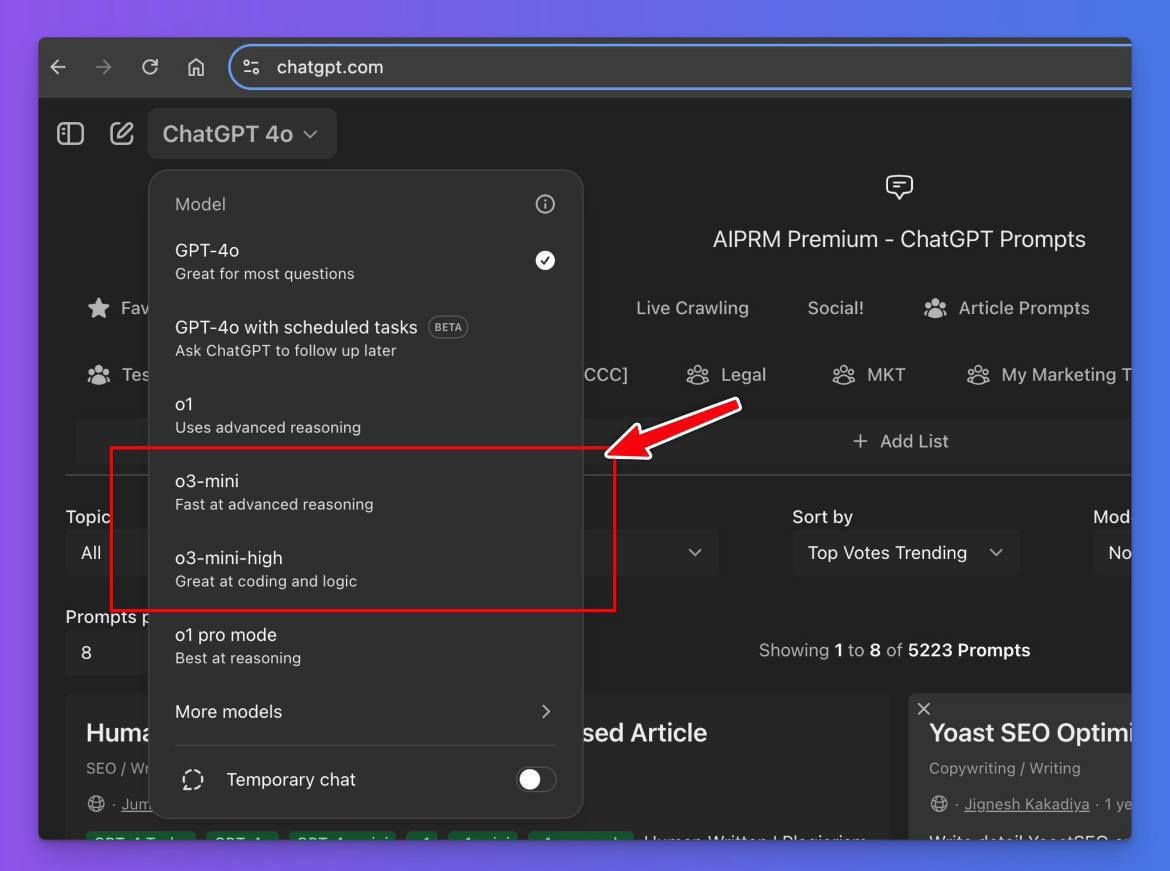Open the Top Votes Trending sort dropdown

point(906,553)
